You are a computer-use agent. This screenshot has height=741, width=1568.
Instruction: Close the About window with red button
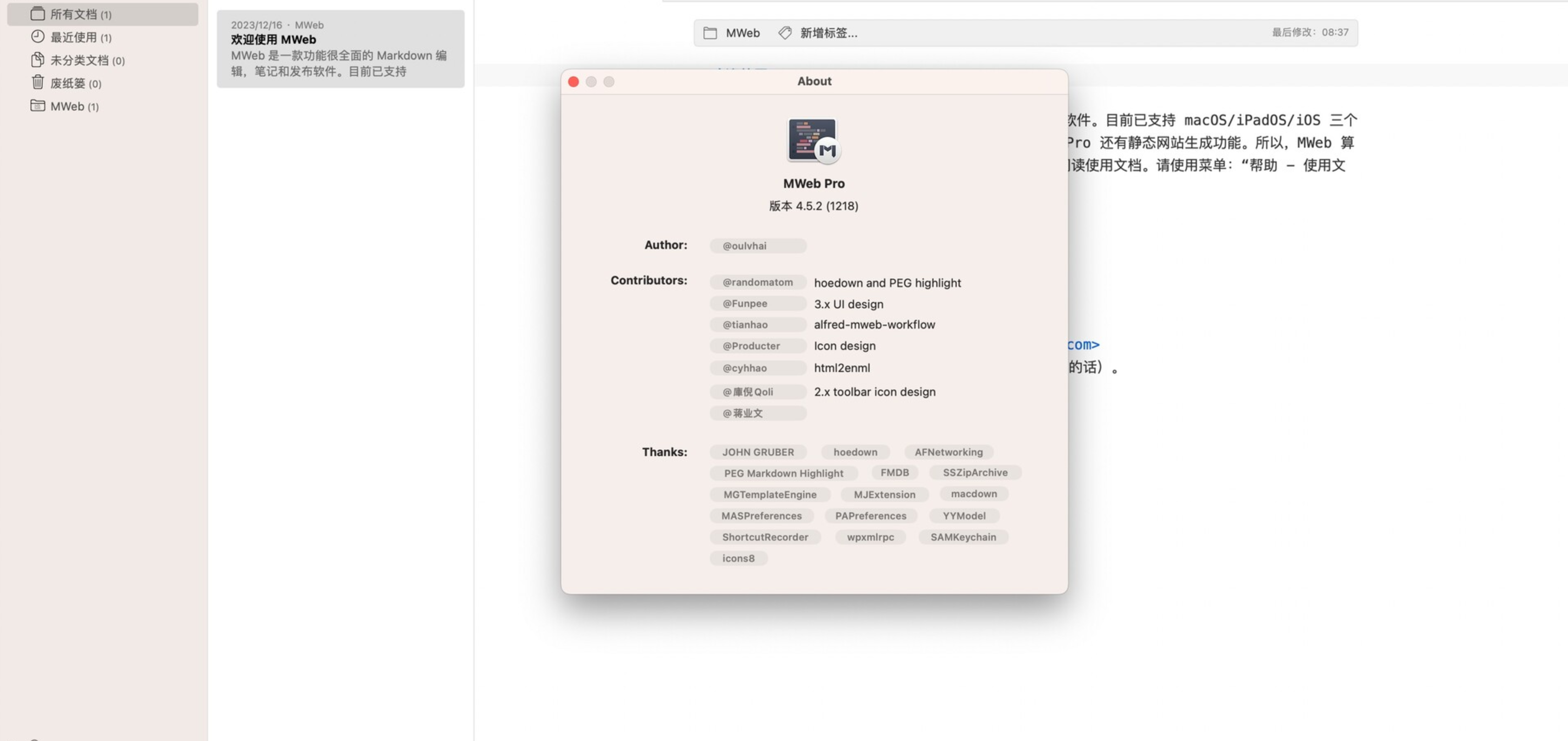(x=573, y=82)
